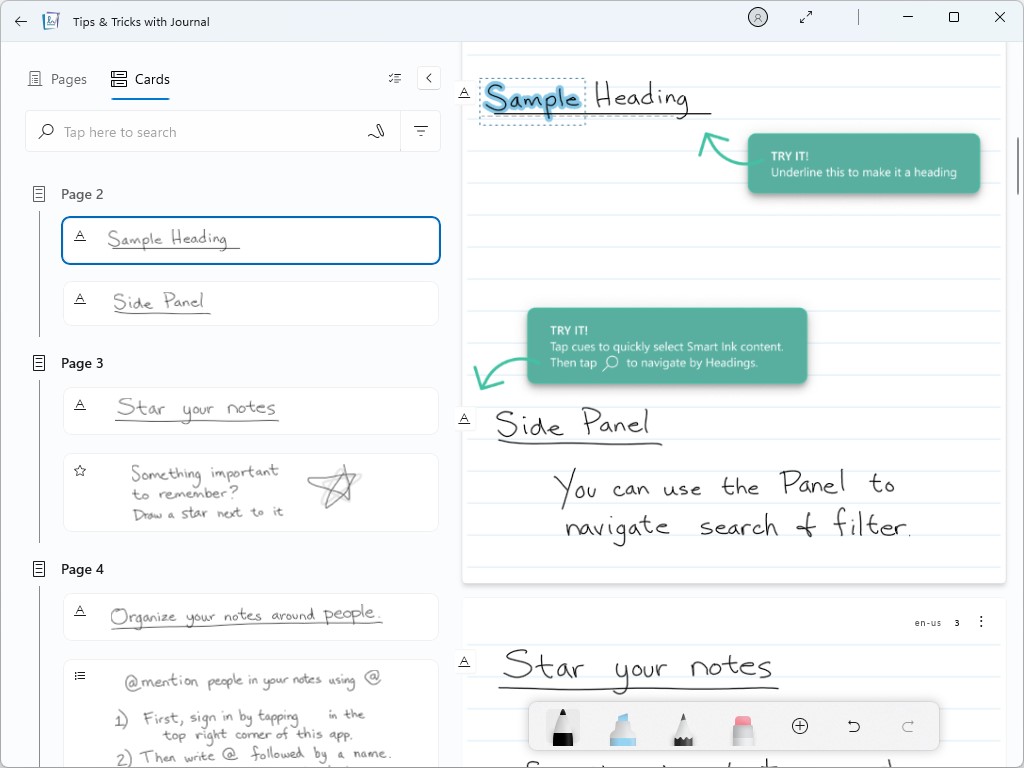
Task: Maximize the Journal window
Action: pos(953,17)
